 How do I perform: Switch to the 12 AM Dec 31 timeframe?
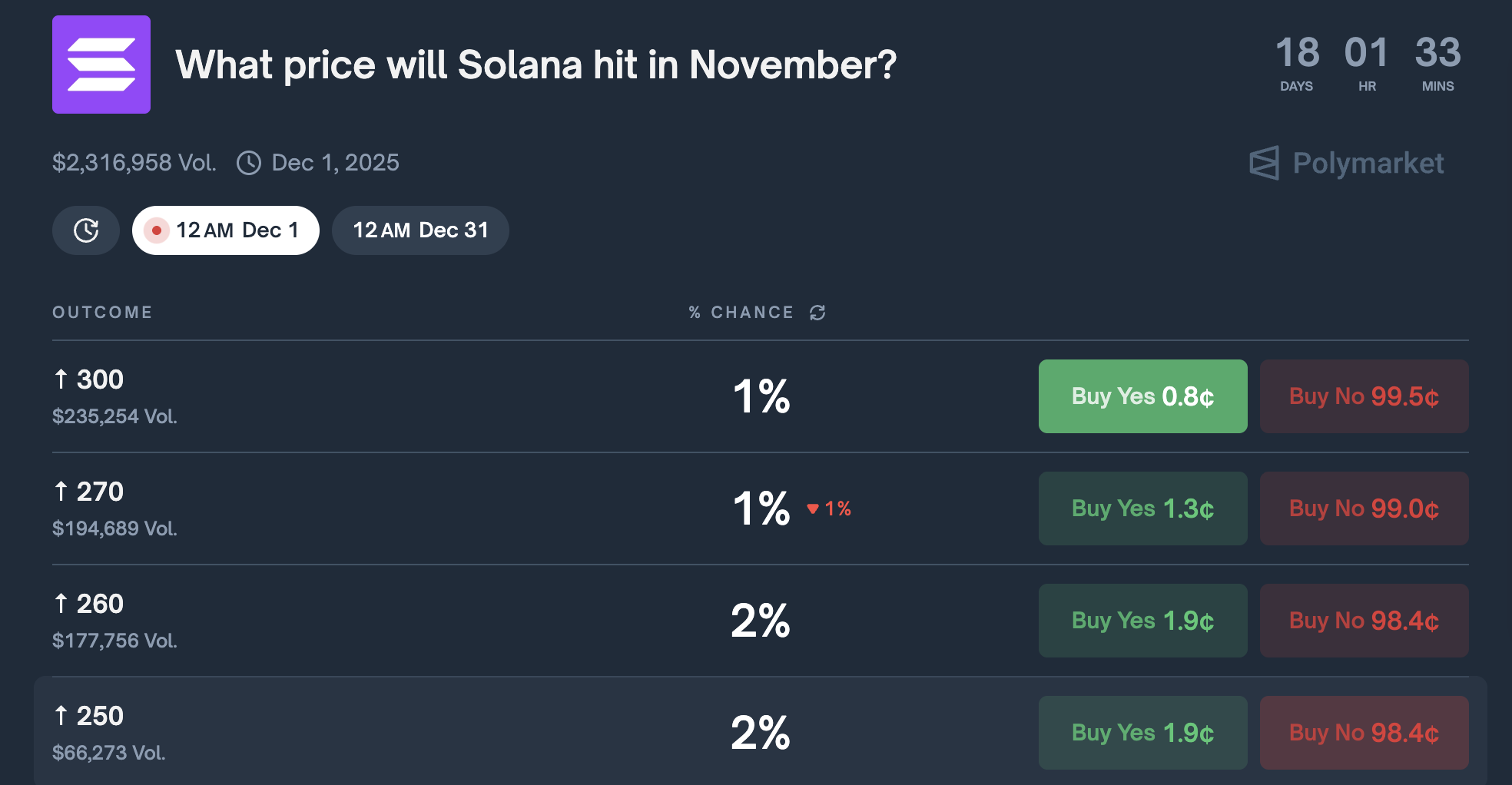point(420,230)
